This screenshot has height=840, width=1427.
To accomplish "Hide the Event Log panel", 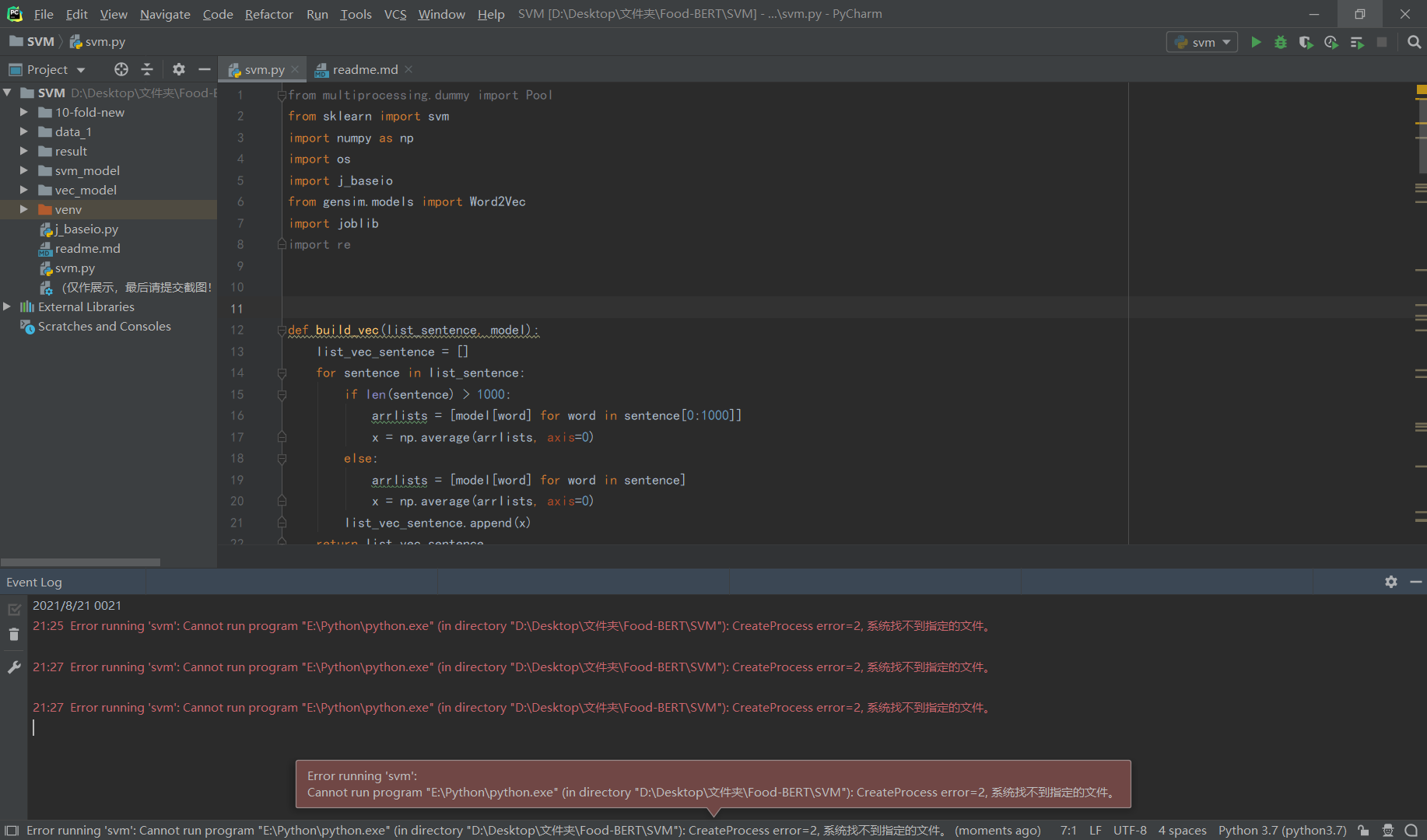I will point(1416,582).
